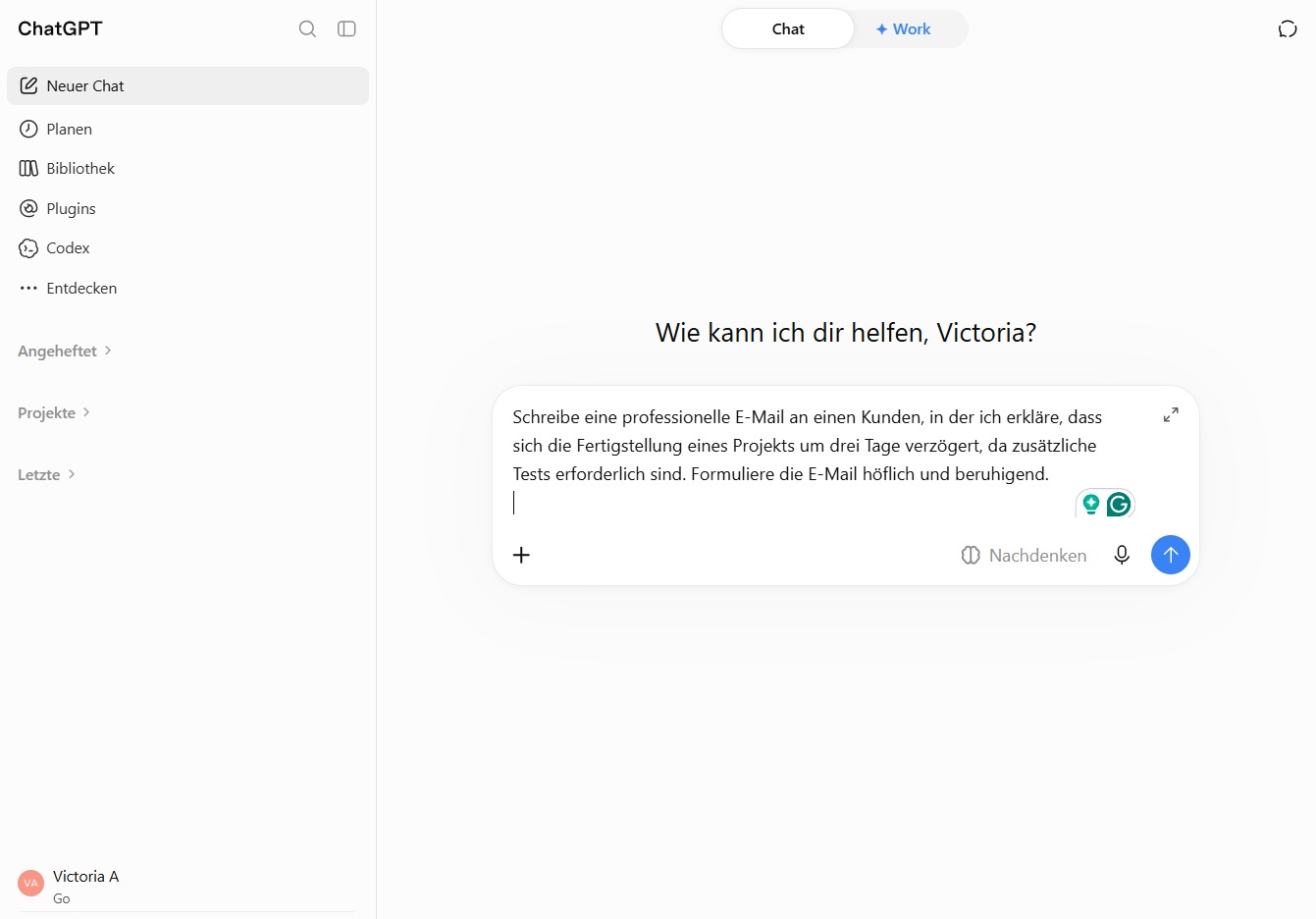Expand the Projekte section
Screen dimensions: 1316x919
54,412
